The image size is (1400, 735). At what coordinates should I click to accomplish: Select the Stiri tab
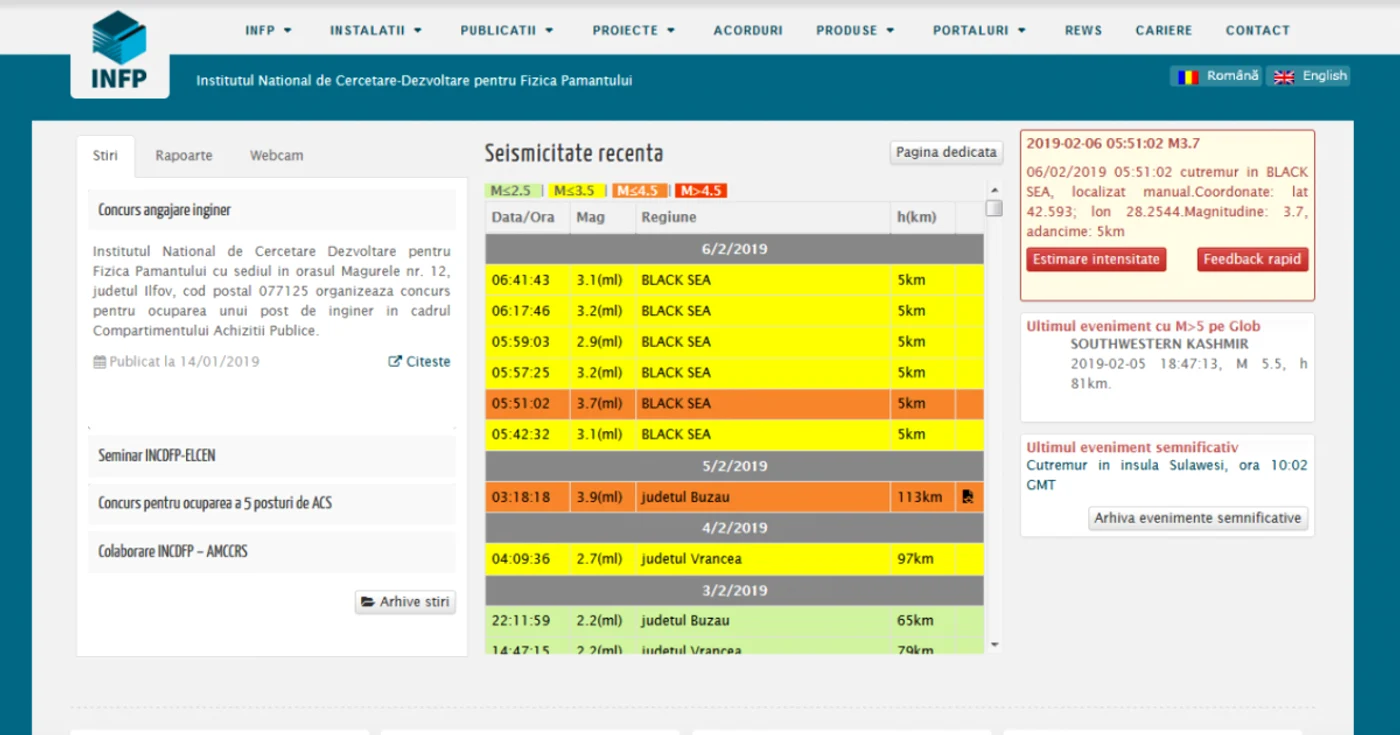pyautogui.click(x=105, y=156)
